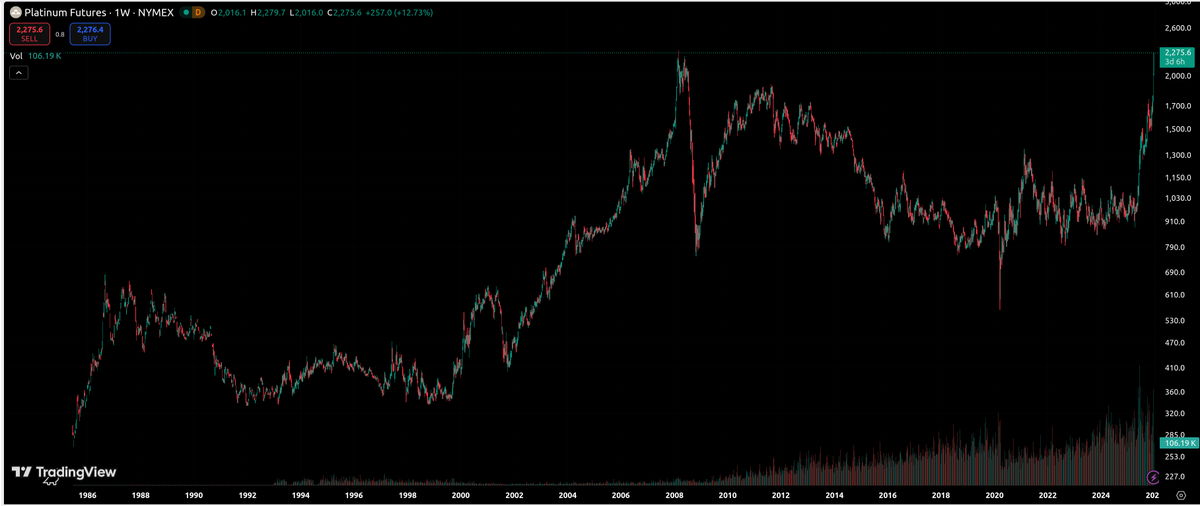Click the 2010 year label on time axis
This screenshot has width=1200, height=506.
727,495
